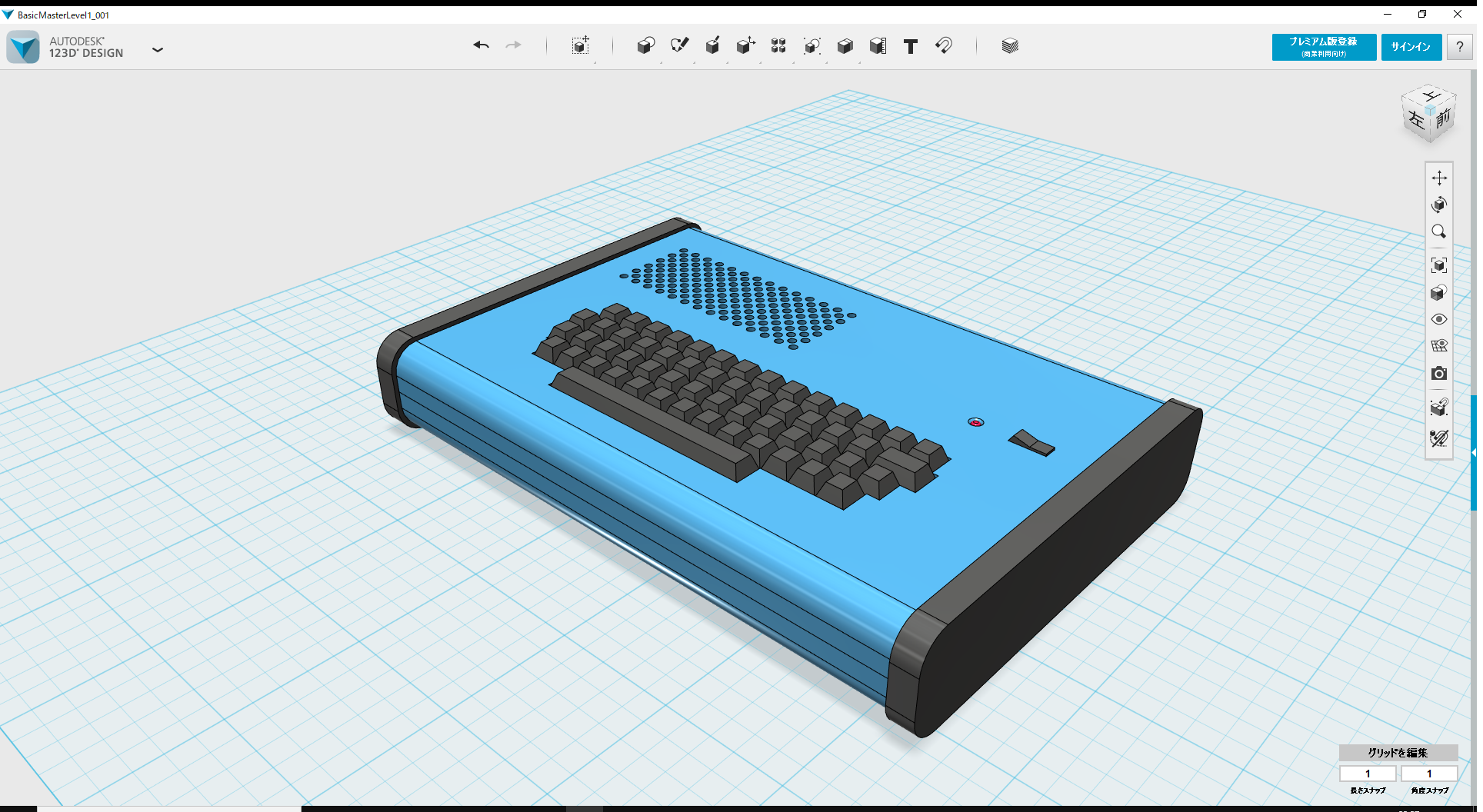
Task: Open the Transform tool in the toolbar
Action: [581, 46]
